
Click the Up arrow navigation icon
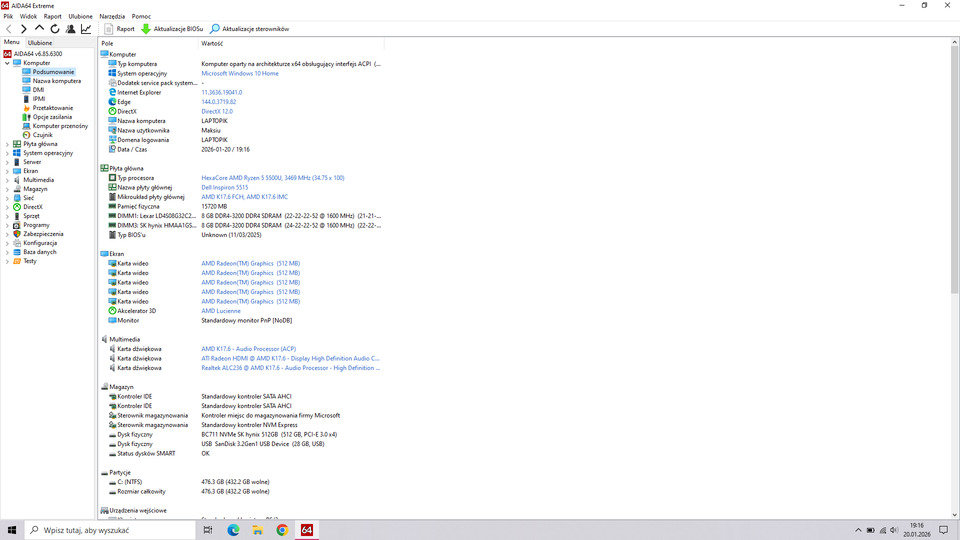40,29
